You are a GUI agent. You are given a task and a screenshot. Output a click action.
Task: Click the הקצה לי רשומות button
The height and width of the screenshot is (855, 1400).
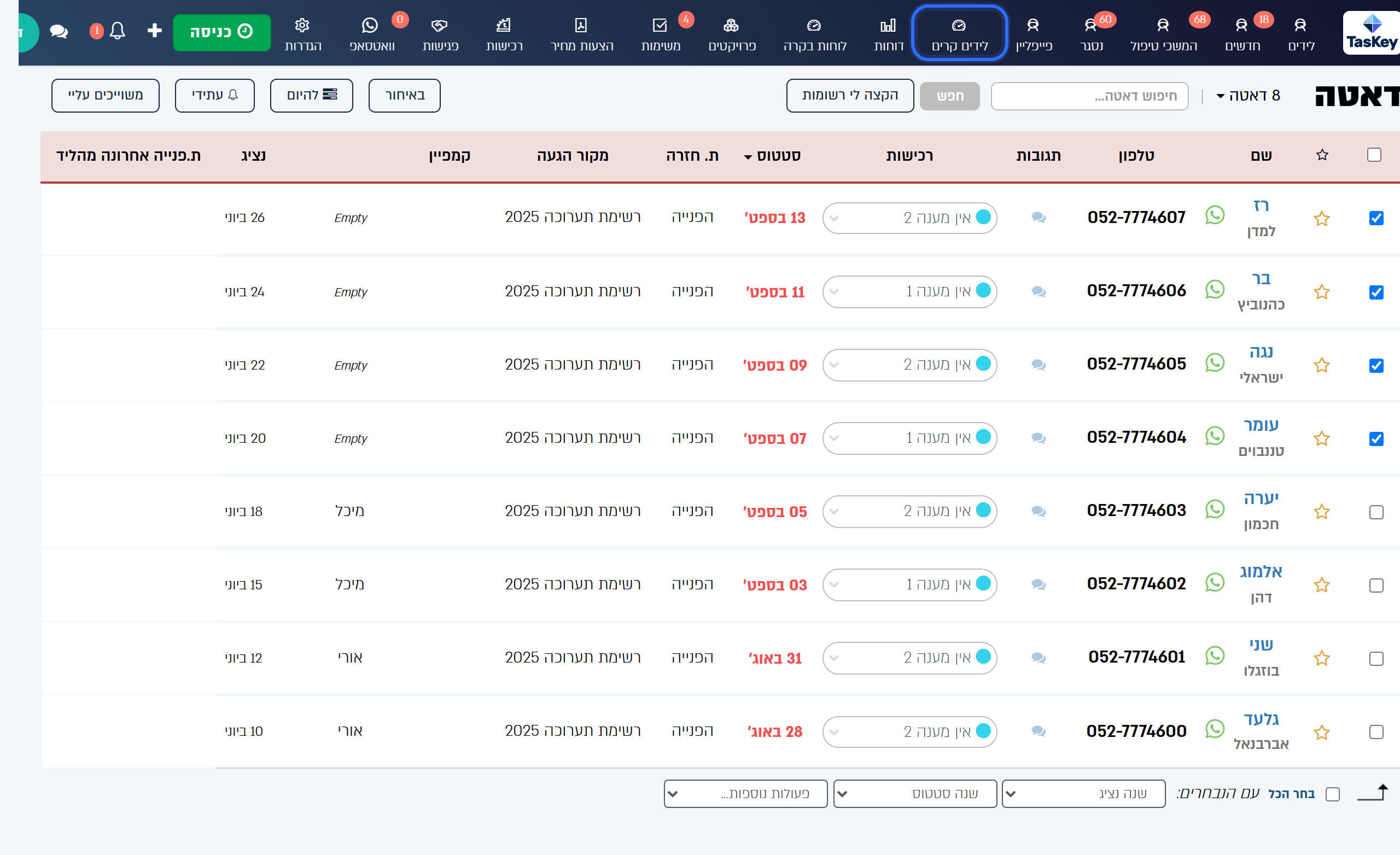[849, 96]
